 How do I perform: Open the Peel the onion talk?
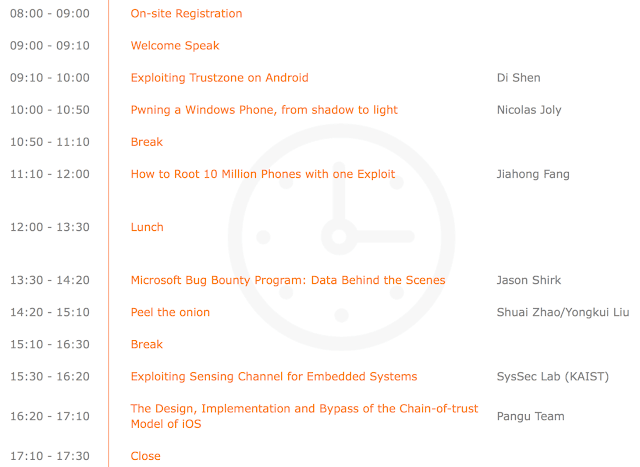pos(170,313)
